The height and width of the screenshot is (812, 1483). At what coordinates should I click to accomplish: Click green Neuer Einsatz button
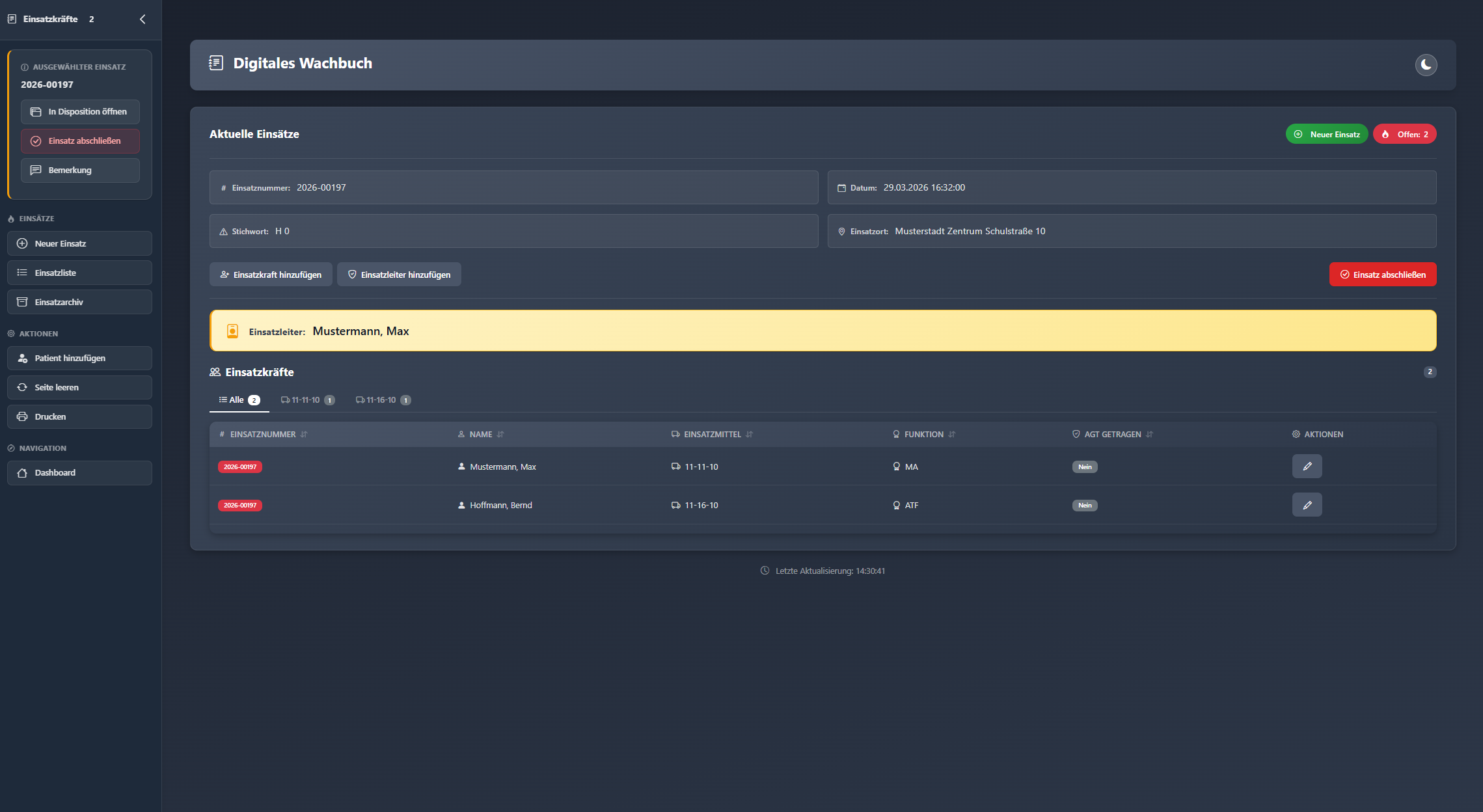[x=1327, y=134]
